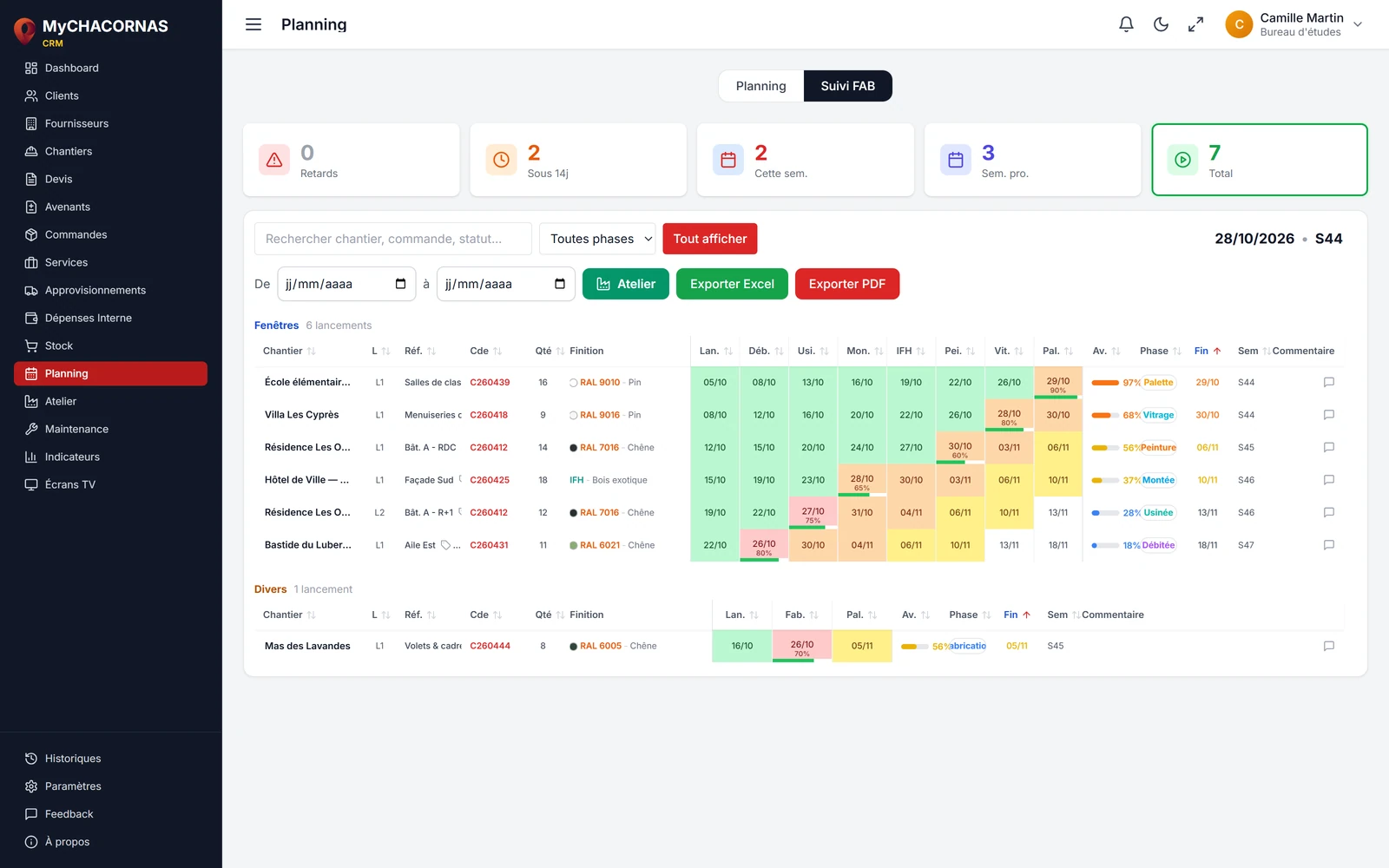Open comment icon for Mas des Lavandes row
This screenshot has width=1389, height=868.
click(1328, 646)
